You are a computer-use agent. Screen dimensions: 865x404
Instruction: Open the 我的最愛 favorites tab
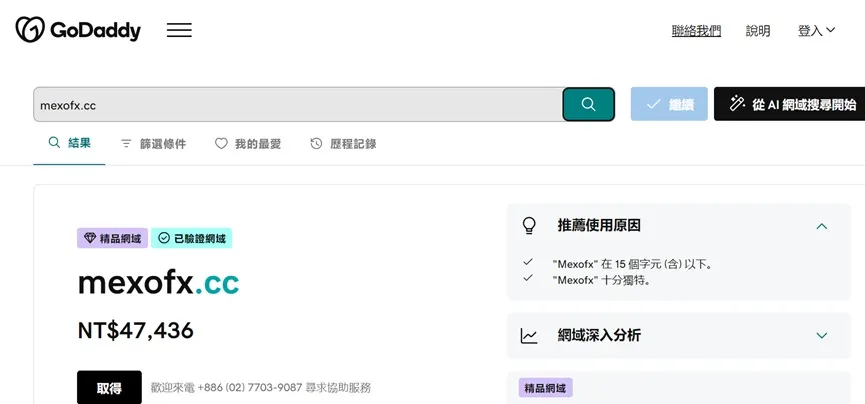[248, 144]
